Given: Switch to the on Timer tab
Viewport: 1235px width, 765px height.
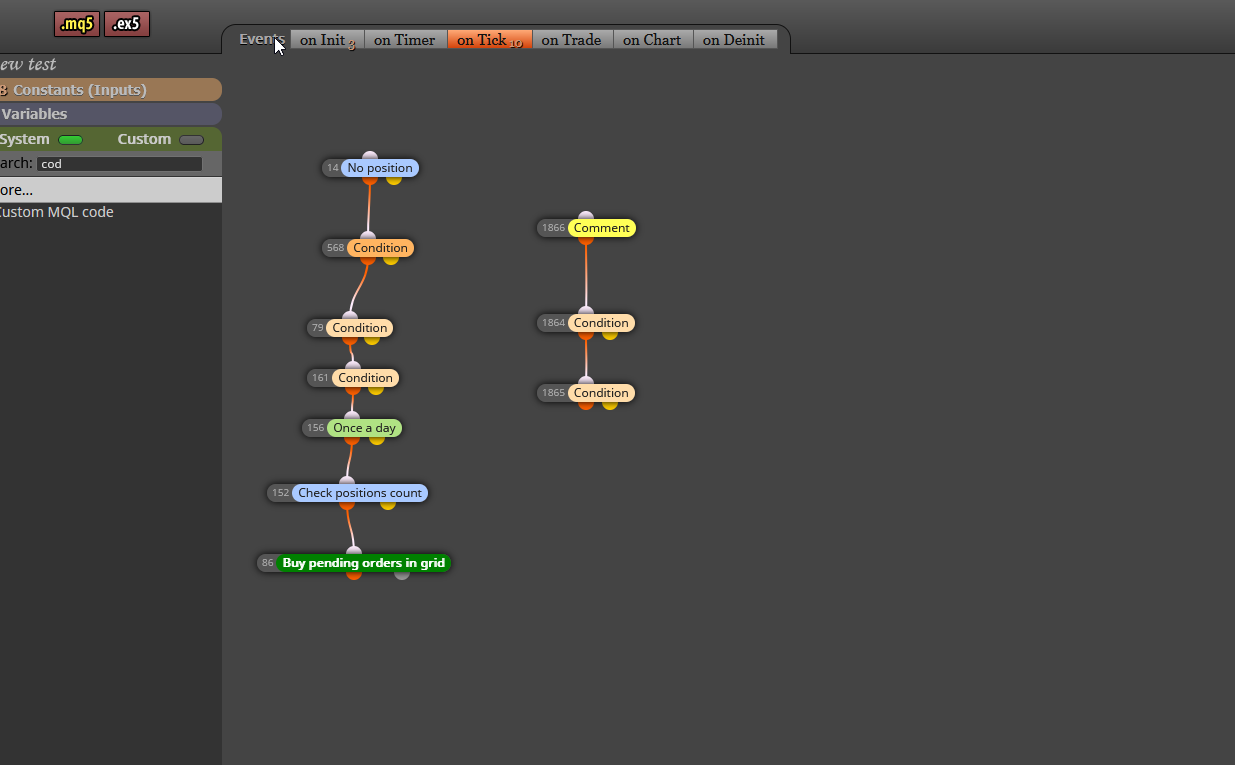Looking at the screenshot, I should pyautogui.click(x=405, y=40).
